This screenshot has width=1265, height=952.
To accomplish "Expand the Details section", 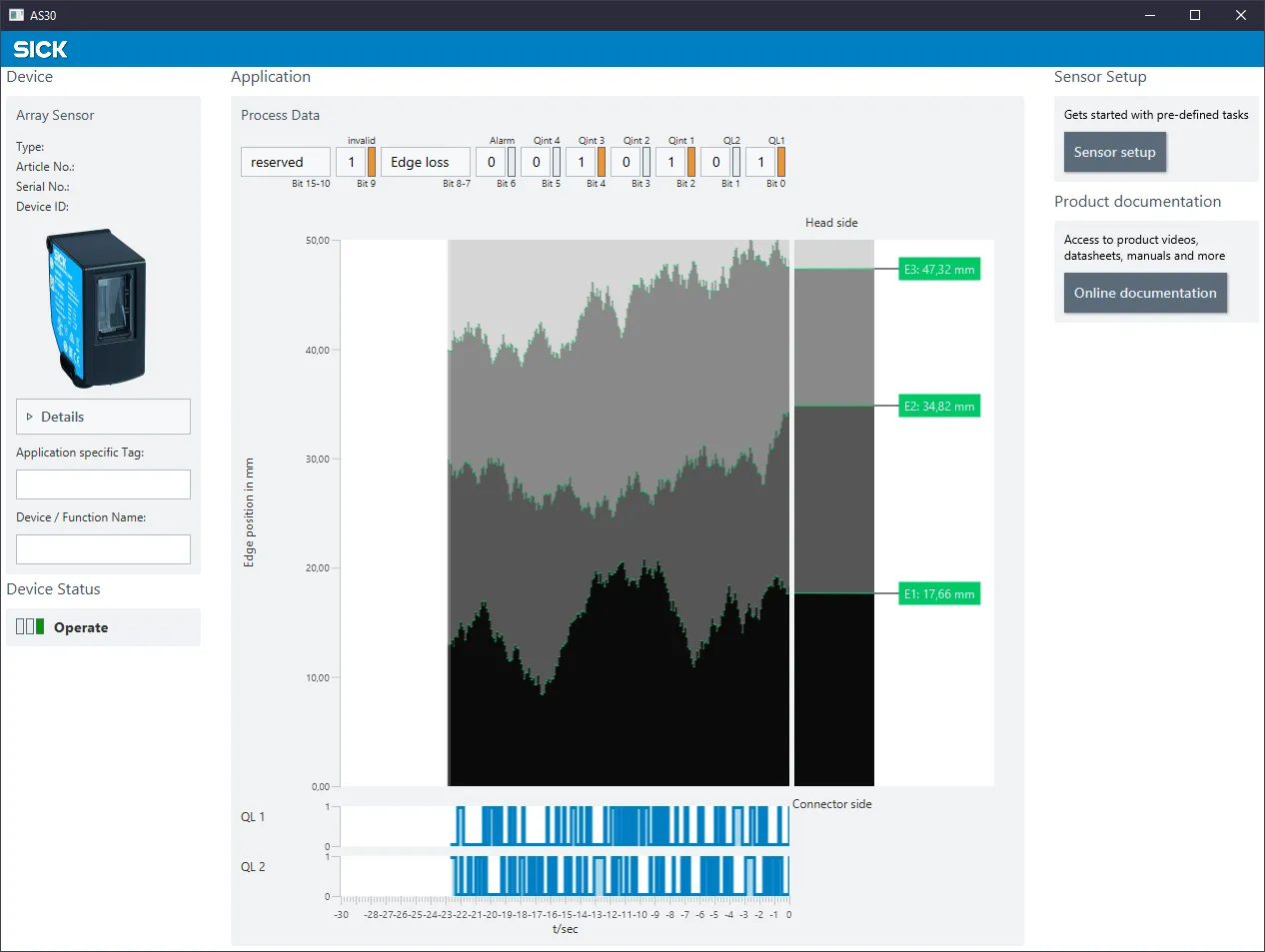I will [x=103, y=417].
